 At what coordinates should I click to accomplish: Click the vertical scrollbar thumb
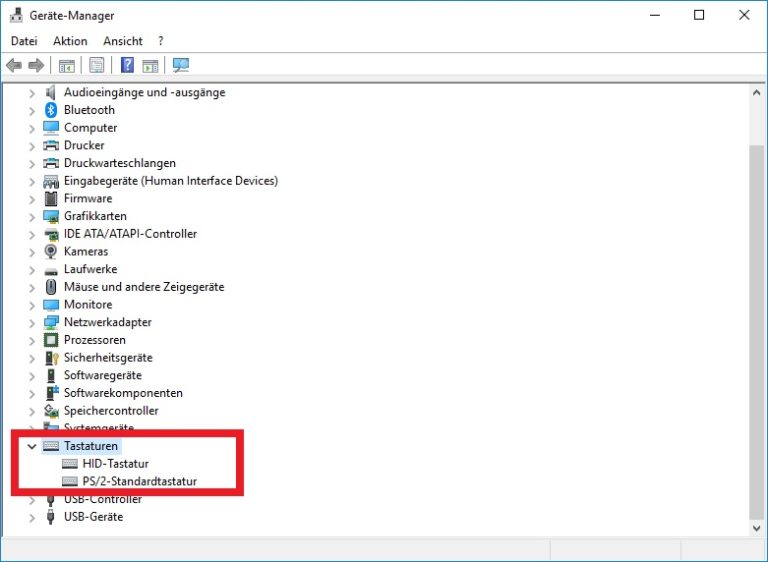[756, 331]
